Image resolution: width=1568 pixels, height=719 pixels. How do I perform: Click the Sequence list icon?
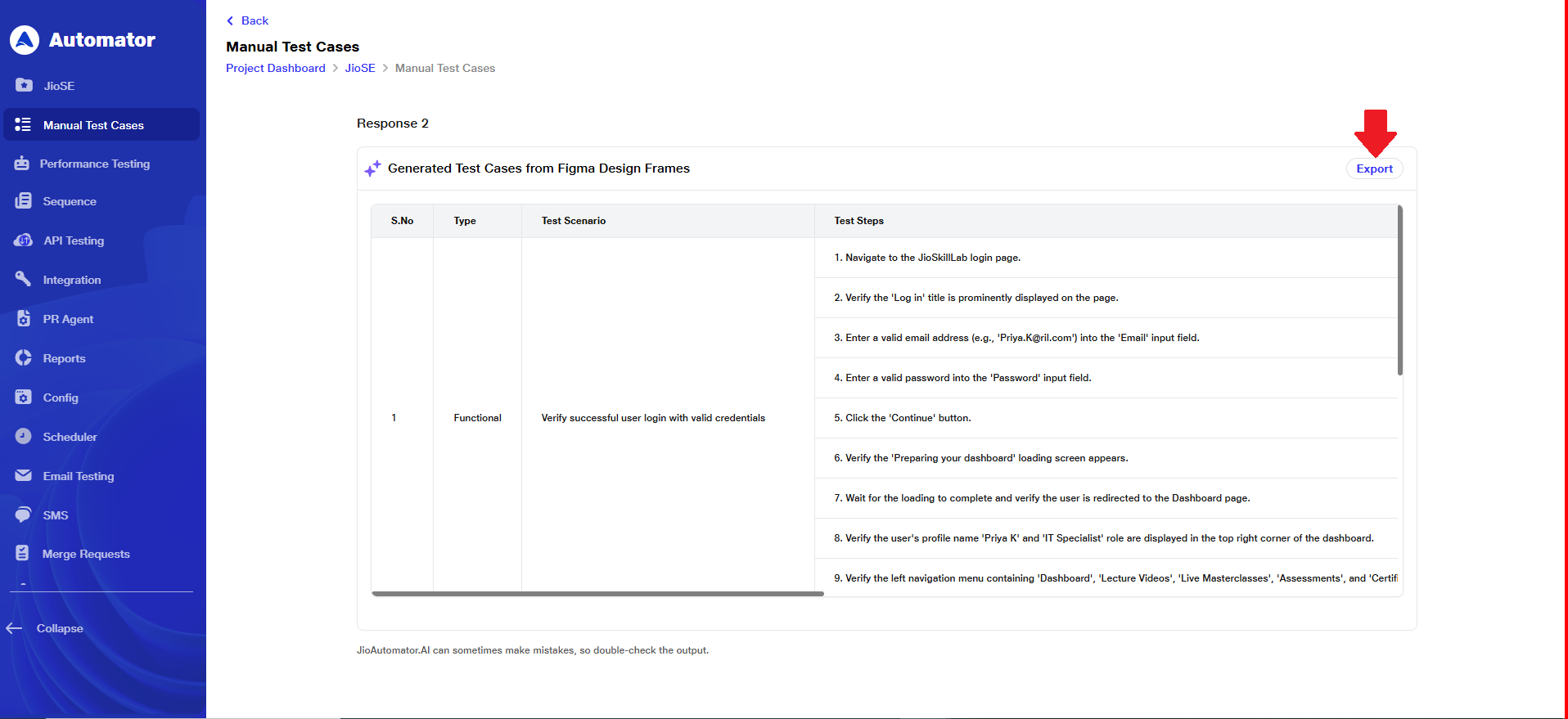pos(23,201)
